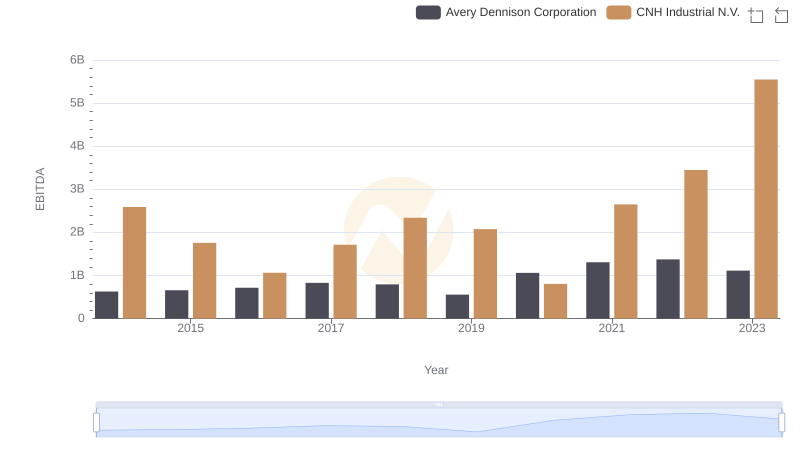Click the Avery Dennison bar for 2023
Viewport: 800px width, 461px height.
click(738, 295)
